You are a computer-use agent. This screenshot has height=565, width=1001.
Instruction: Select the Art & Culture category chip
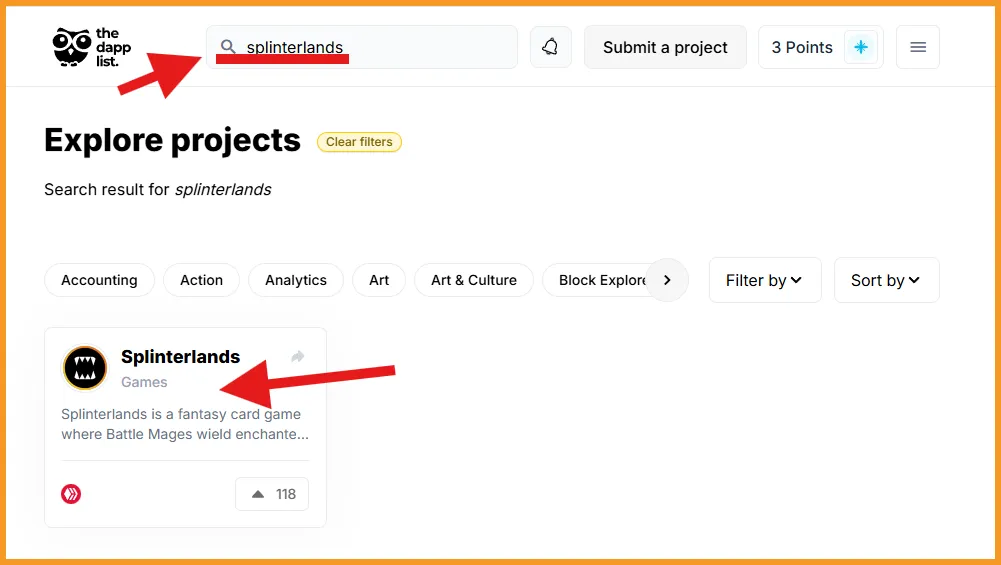click(x=474, y=280)
